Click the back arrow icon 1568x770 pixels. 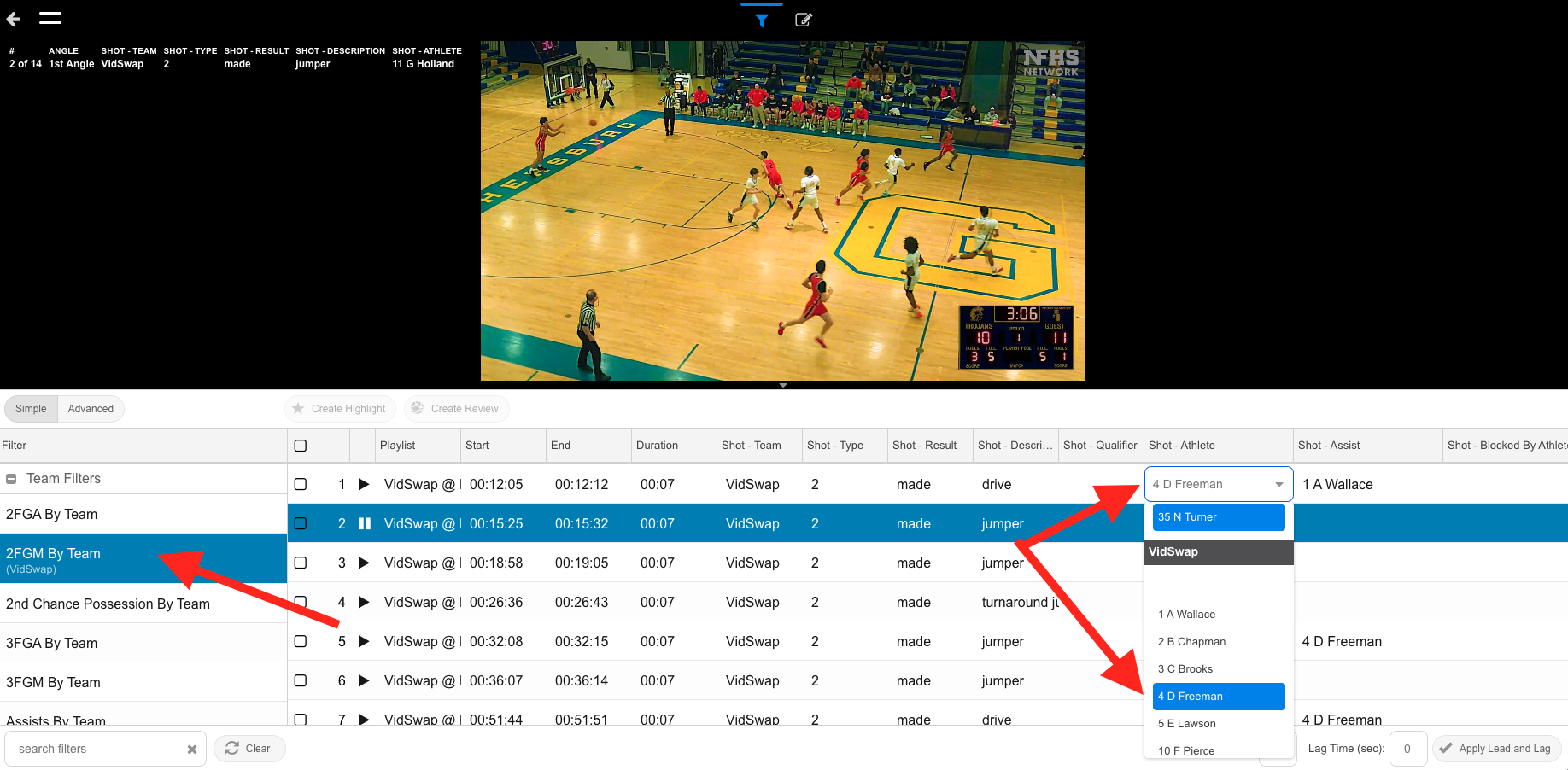click(14, 19)
